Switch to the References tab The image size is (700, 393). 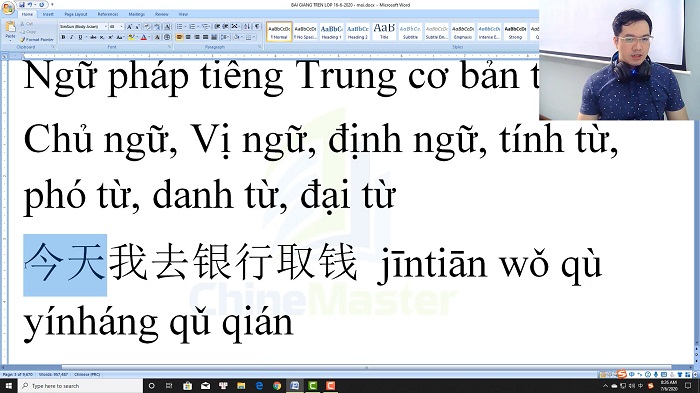[108, 14]
